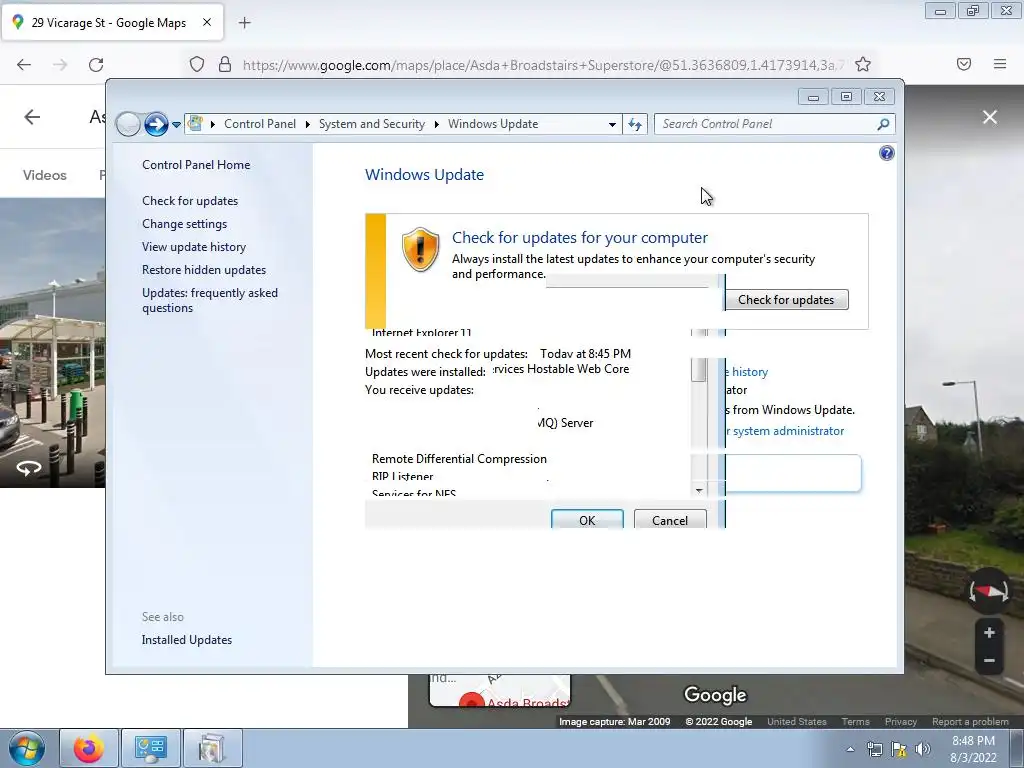Click Windows Update breadcrumb

pyautogui.click(x=493, y=124)
